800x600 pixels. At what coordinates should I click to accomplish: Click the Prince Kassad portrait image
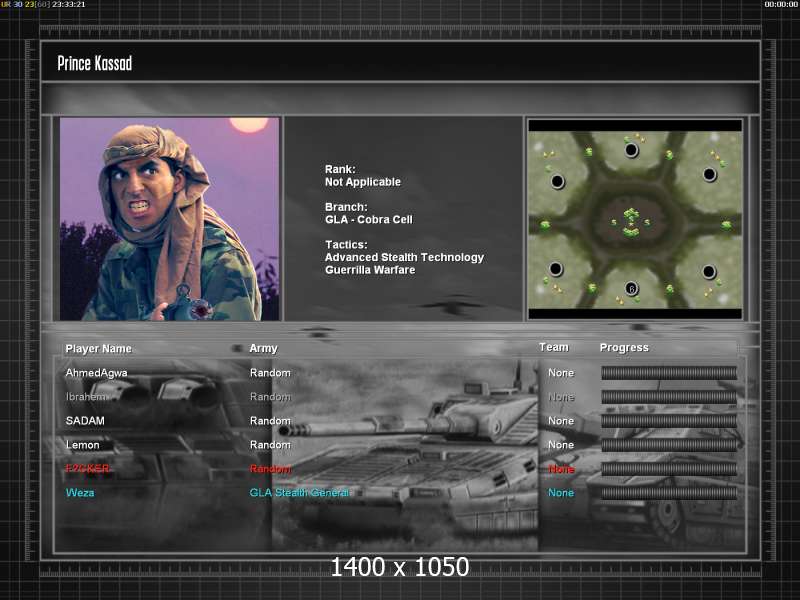tap(169, 219)
